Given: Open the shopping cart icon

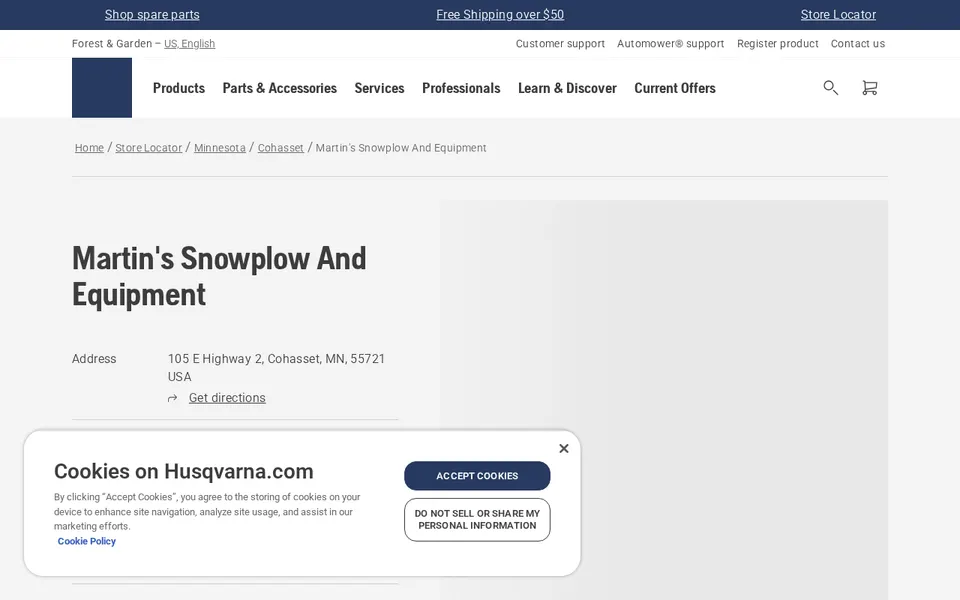Looking at the screenshot, I should click(x=869, y=88).
